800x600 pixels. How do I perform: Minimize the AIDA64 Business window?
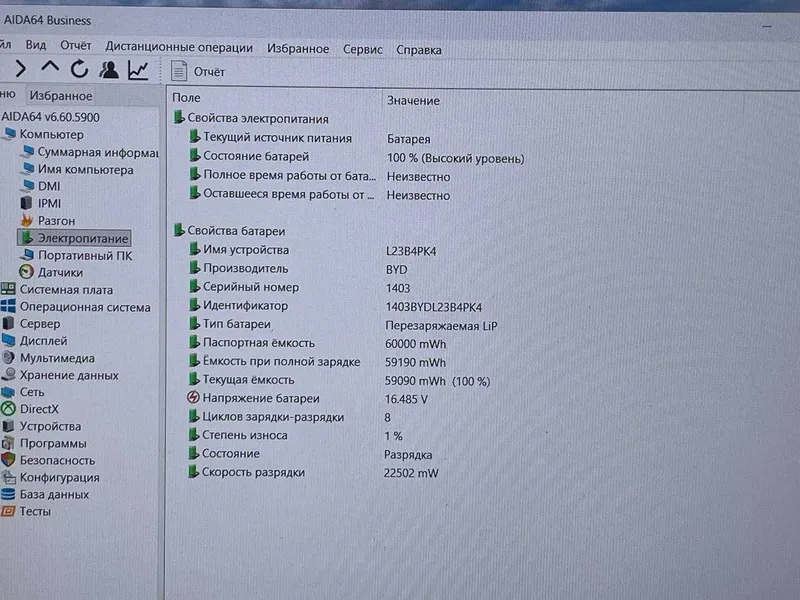click(767, 27)
